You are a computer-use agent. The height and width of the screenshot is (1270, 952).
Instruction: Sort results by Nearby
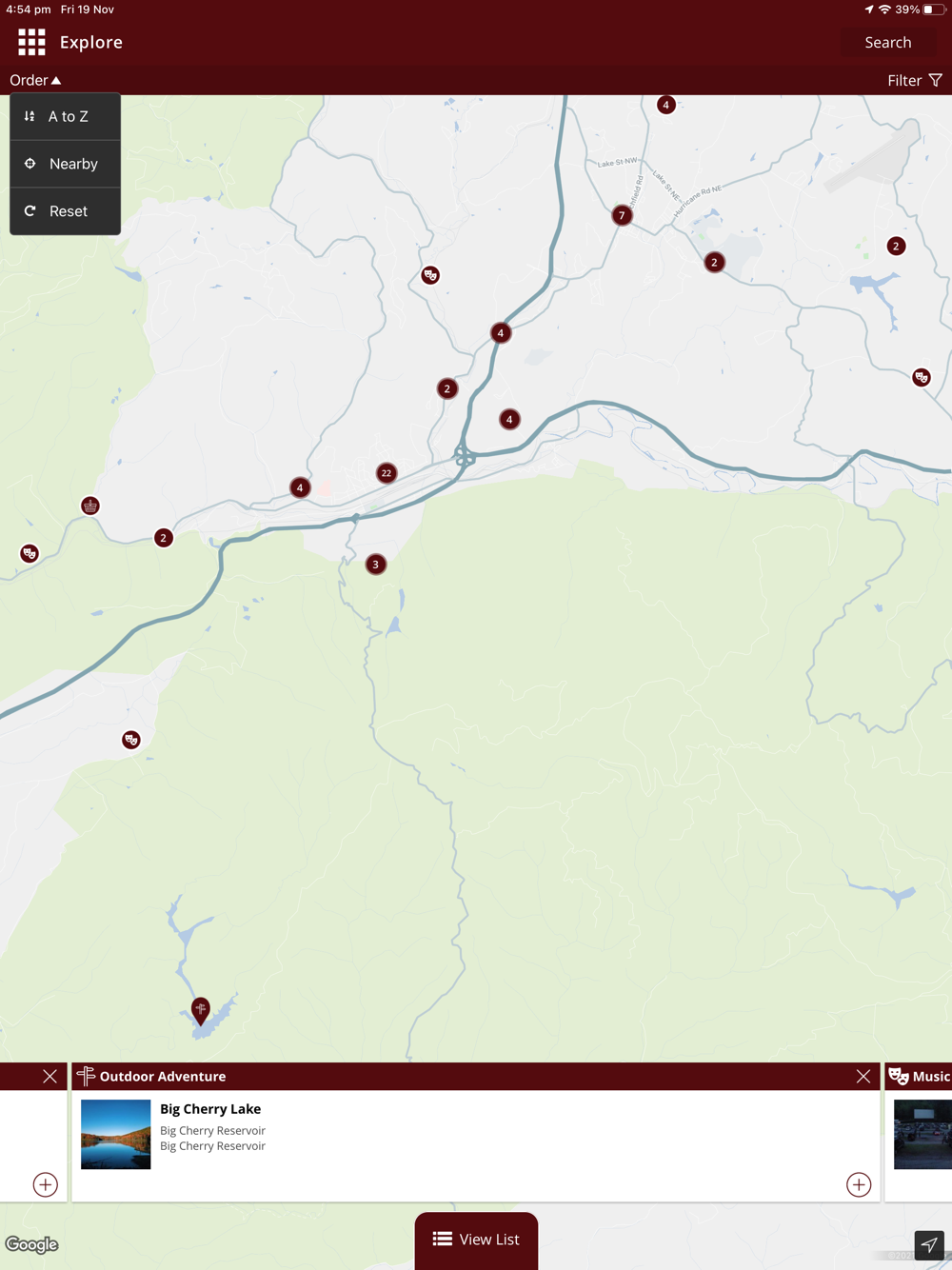pos(66,164)
